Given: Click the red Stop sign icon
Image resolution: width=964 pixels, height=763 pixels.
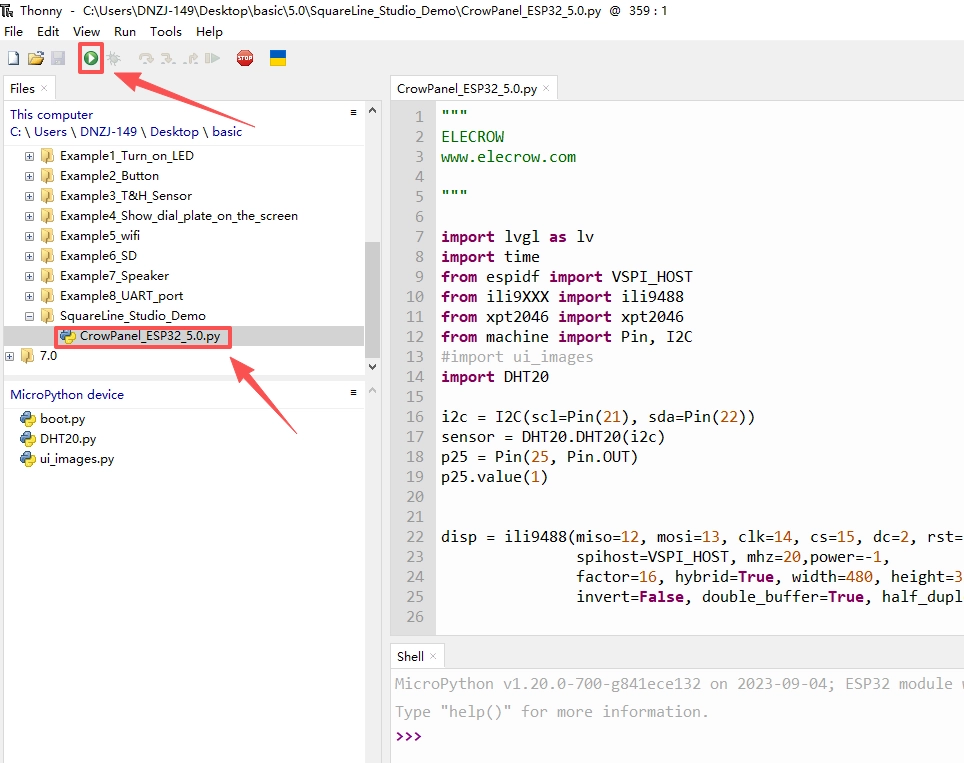Looking at the screenshot, I should point(245,58).
